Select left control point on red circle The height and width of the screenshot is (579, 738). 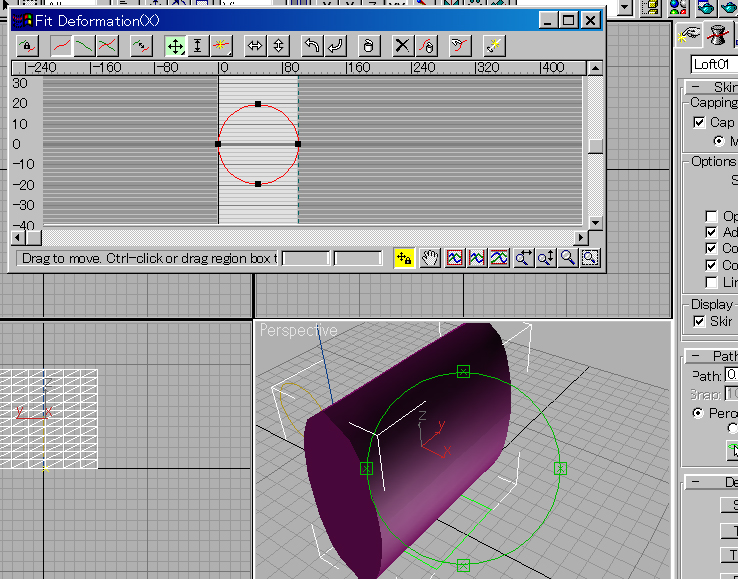point(218,144)
